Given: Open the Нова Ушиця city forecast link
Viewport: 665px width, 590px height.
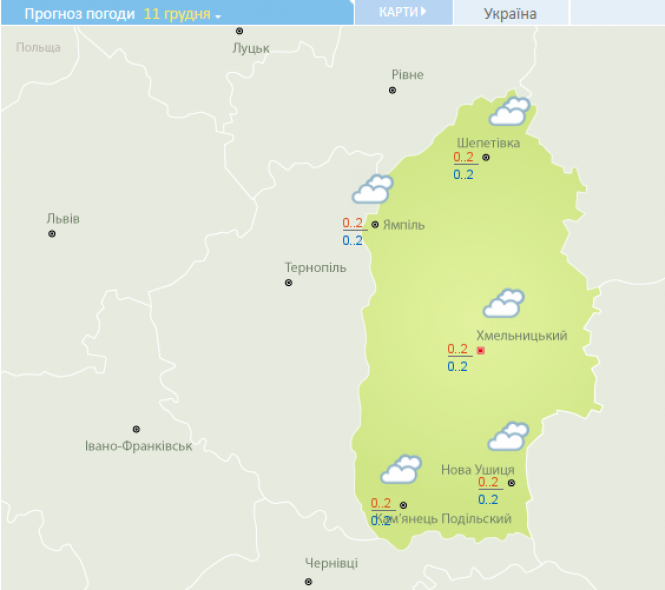Looking at the screenshot, I should 478,469.
